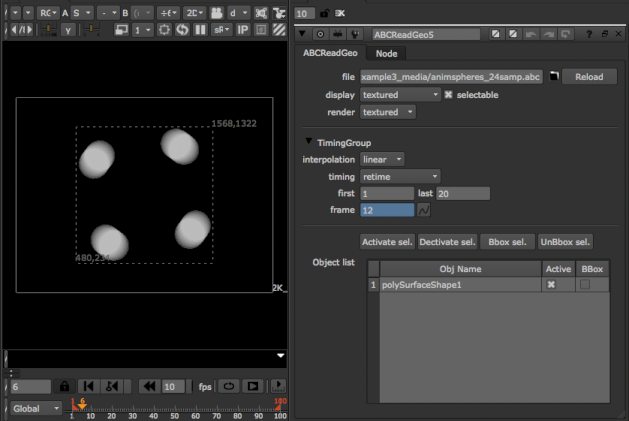629x421 pixels.
Task: Open the display mode dropdown
Action: [400, 95]
